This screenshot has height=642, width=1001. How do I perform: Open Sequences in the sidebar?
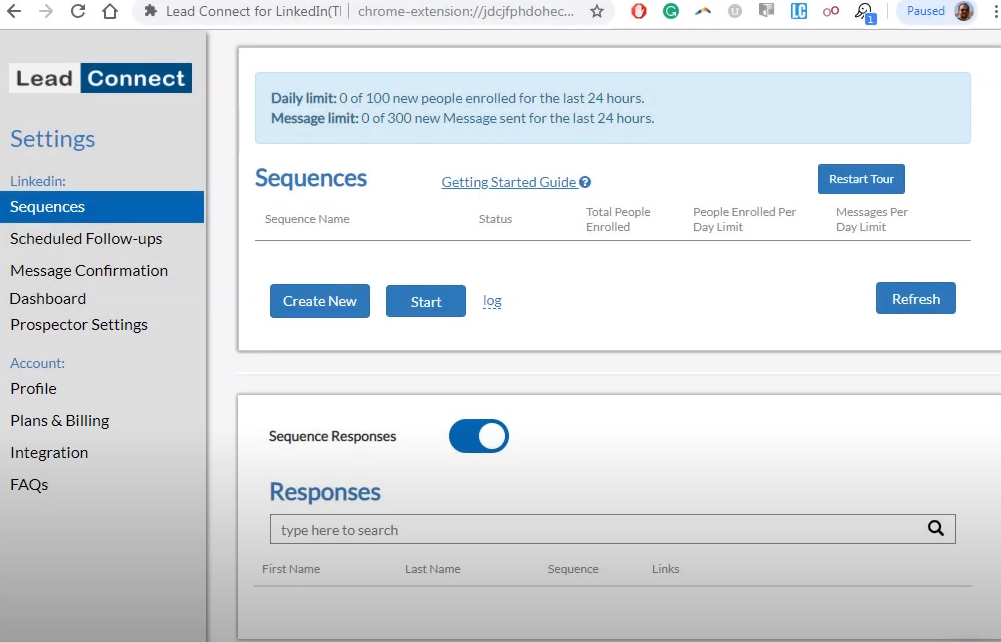click(102, 207)
